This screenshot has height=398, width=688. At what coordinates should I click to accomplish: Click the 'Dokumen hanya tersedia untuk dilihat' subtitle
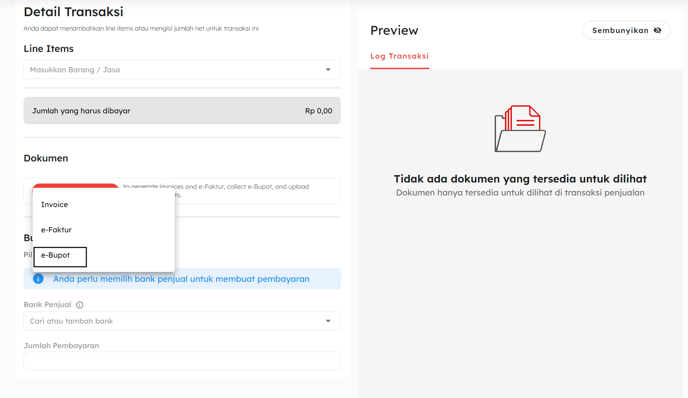click(520, 193)
